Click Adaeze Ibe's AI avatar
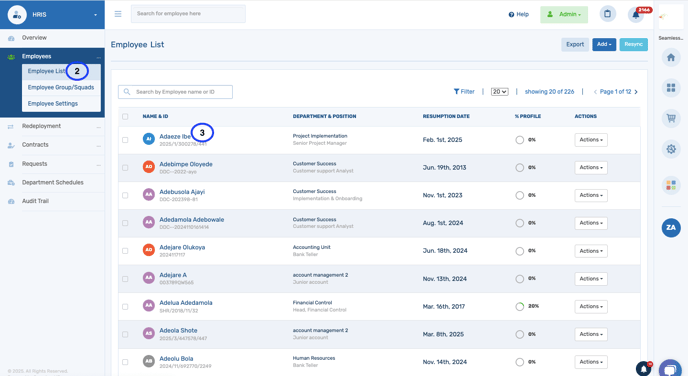Image resolution: width=688 pixels, height=376 pixels. click(149, 139)
